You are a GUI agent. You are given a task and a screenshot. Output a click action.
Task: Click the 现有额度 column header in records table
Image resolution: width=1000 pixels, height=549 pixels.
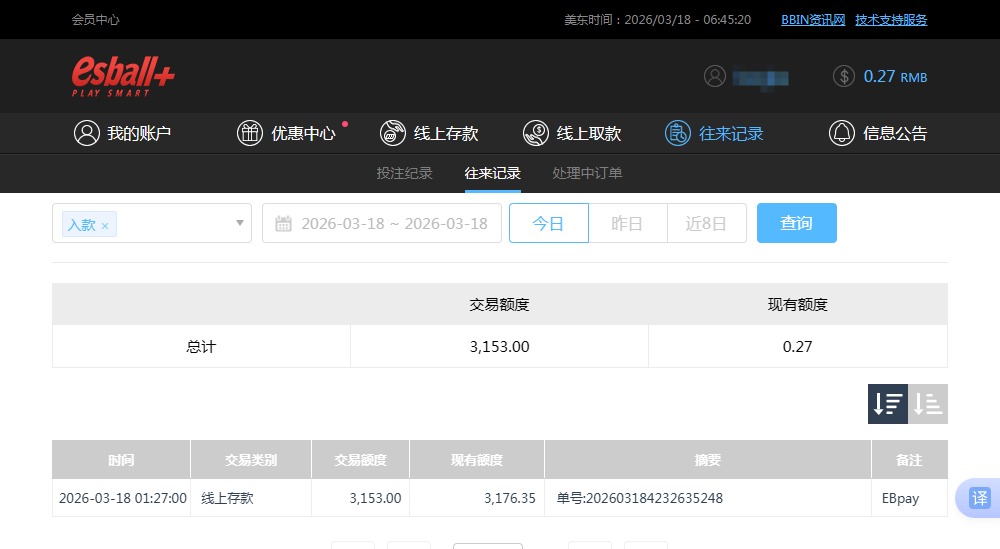[477, 460]
